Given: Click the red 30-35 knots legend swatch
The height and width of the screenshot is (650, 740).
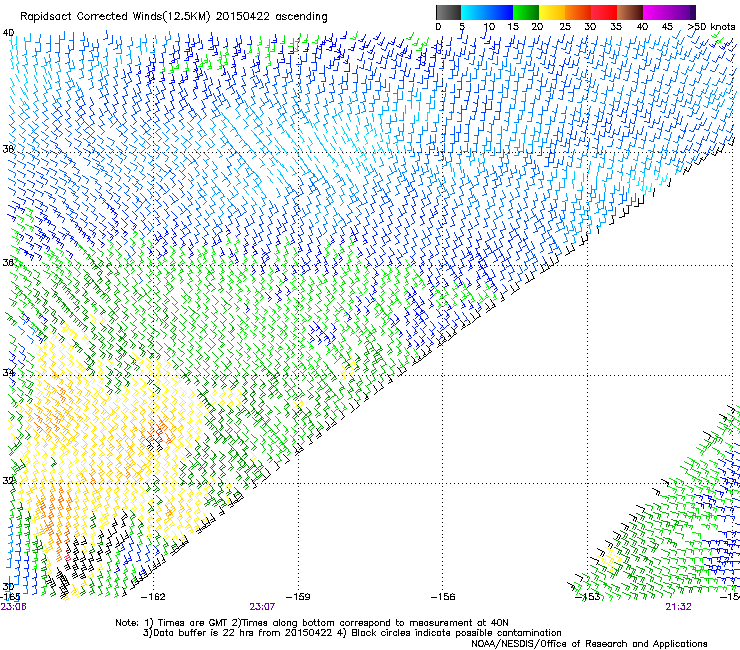Looking at the screenshot, I should pyautogui.click(x=604, y=12).
